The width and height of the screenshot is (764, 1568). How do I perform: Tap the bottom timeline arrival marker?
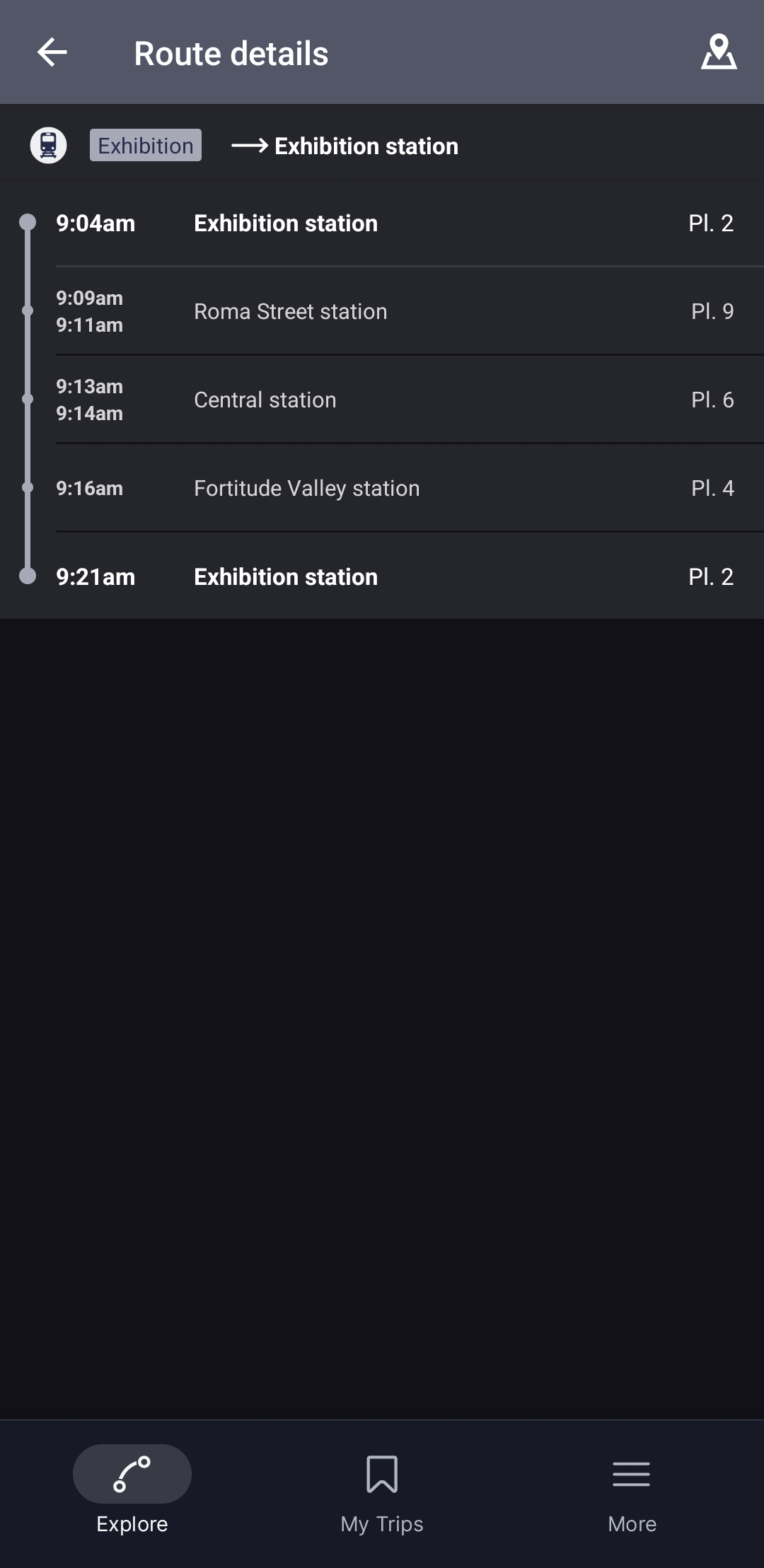pyautogui.click(x=28, y=576)
